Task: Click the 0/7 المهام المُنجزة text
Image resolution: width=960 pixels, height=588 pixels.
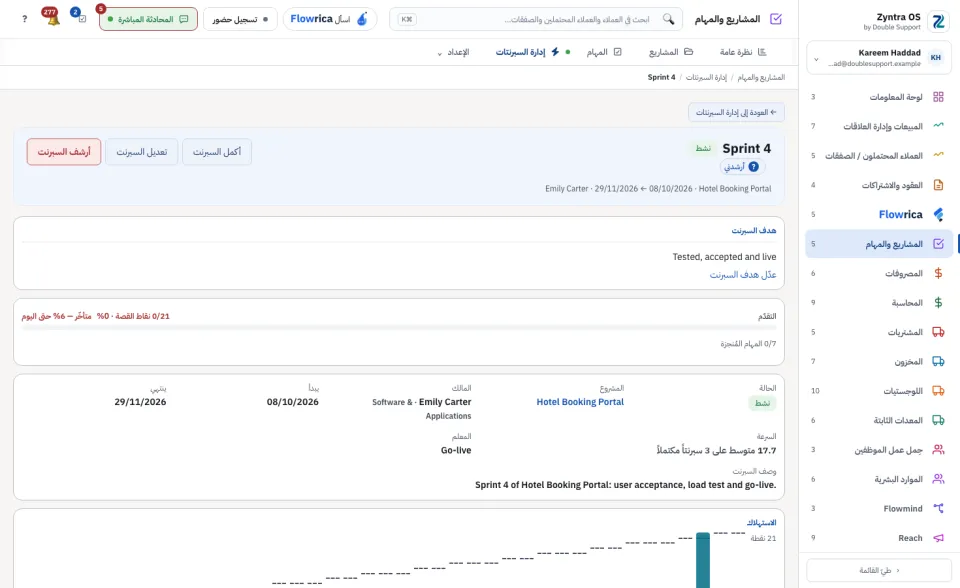Action: 748,344
